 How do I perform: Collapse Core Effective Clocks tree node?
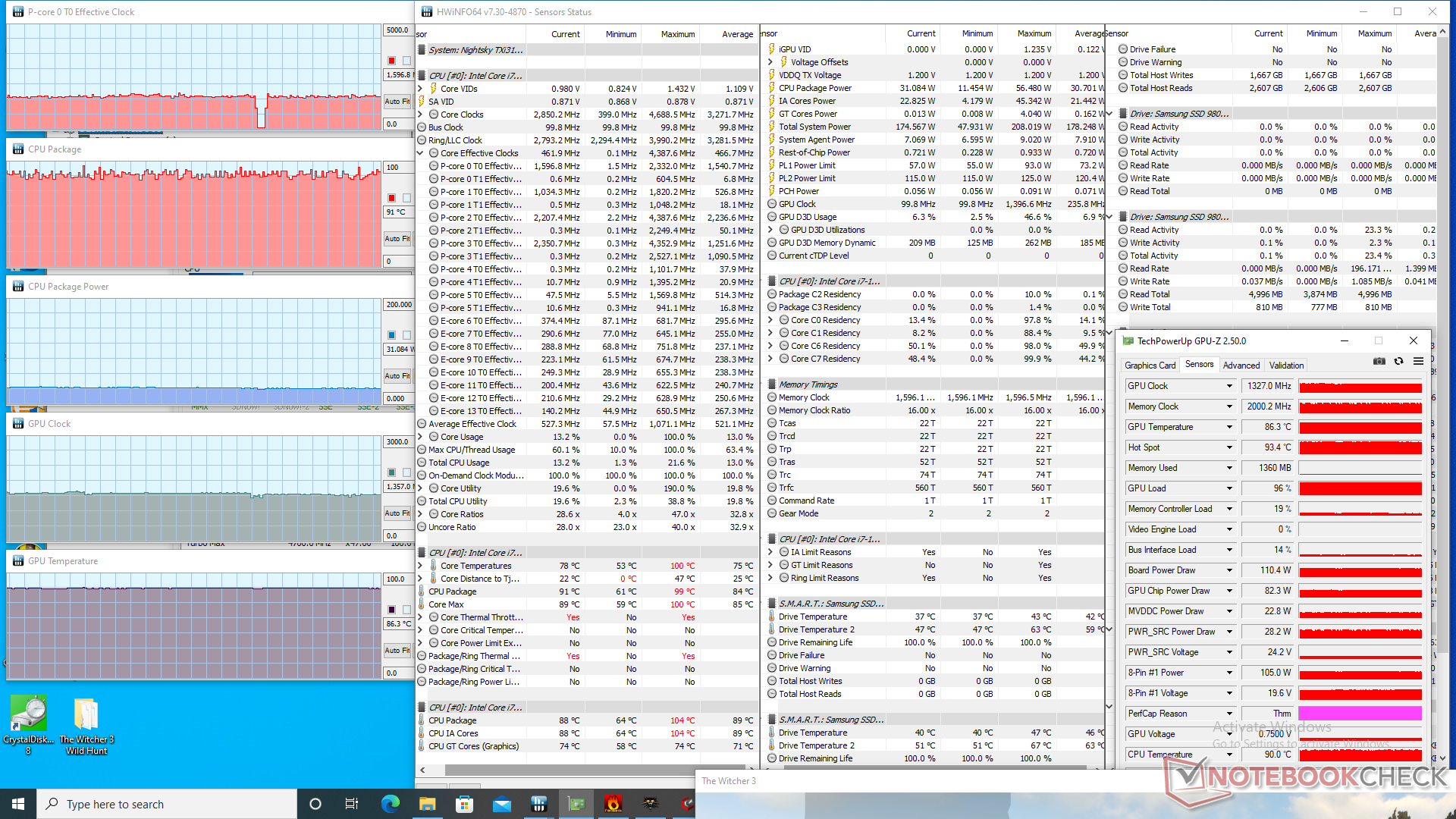(420, 153)
